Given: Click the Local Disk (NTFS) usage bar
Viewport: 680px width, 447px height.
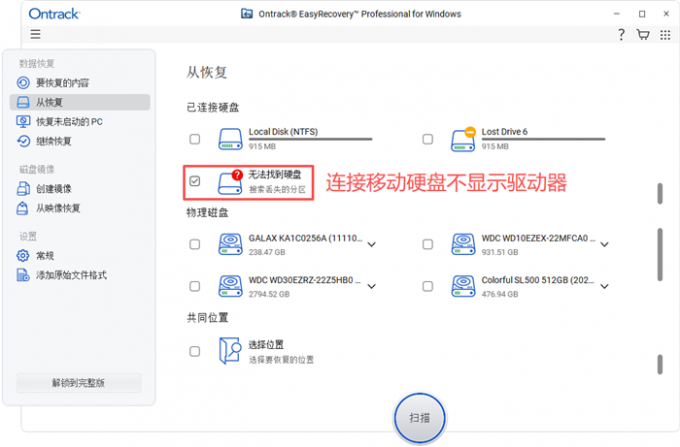Looking at the screenshot, I should pos(311,139).
